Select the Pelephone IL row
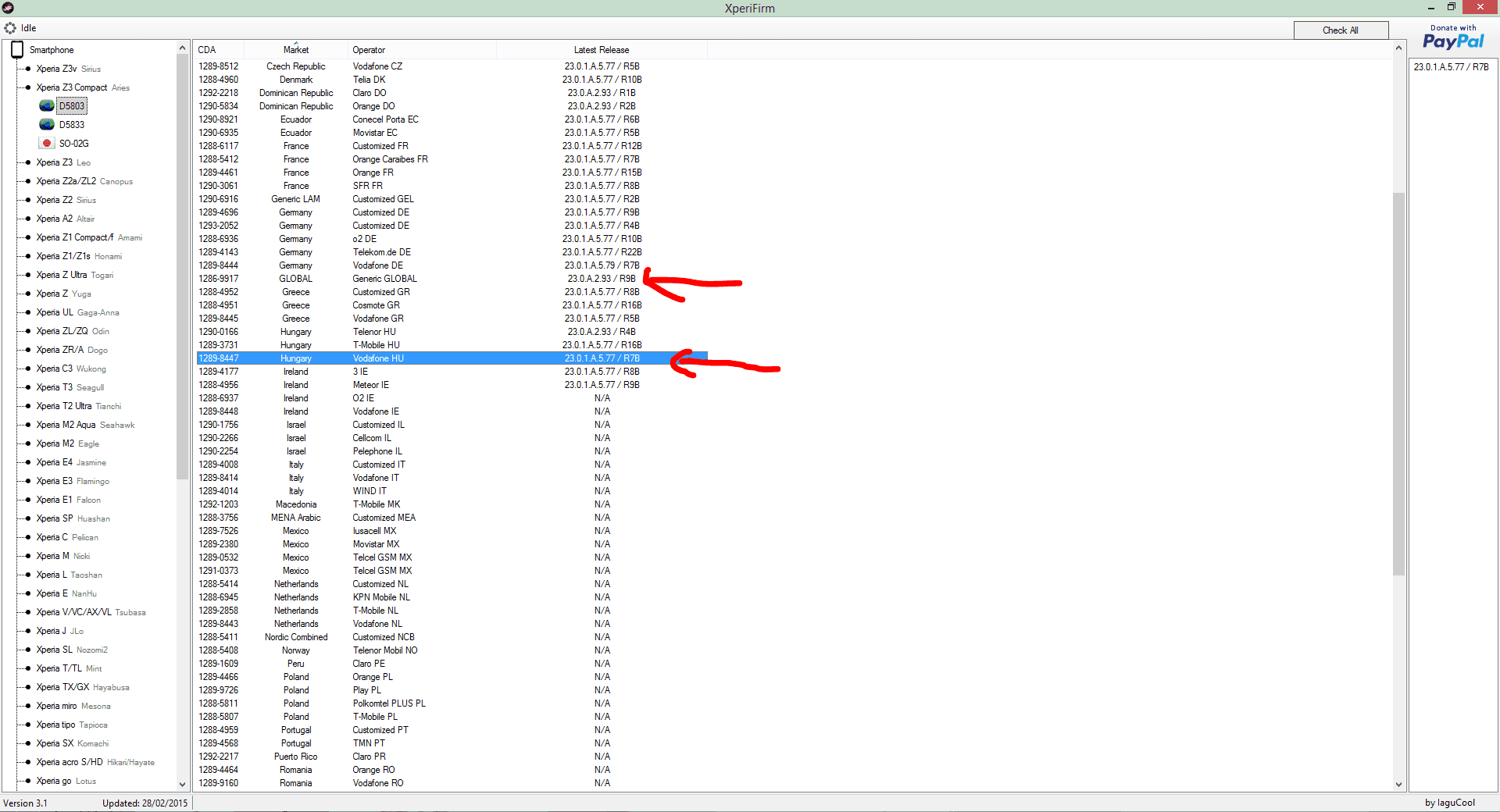1500x812 pixels. pyautogui.click(x=452, y=451)
